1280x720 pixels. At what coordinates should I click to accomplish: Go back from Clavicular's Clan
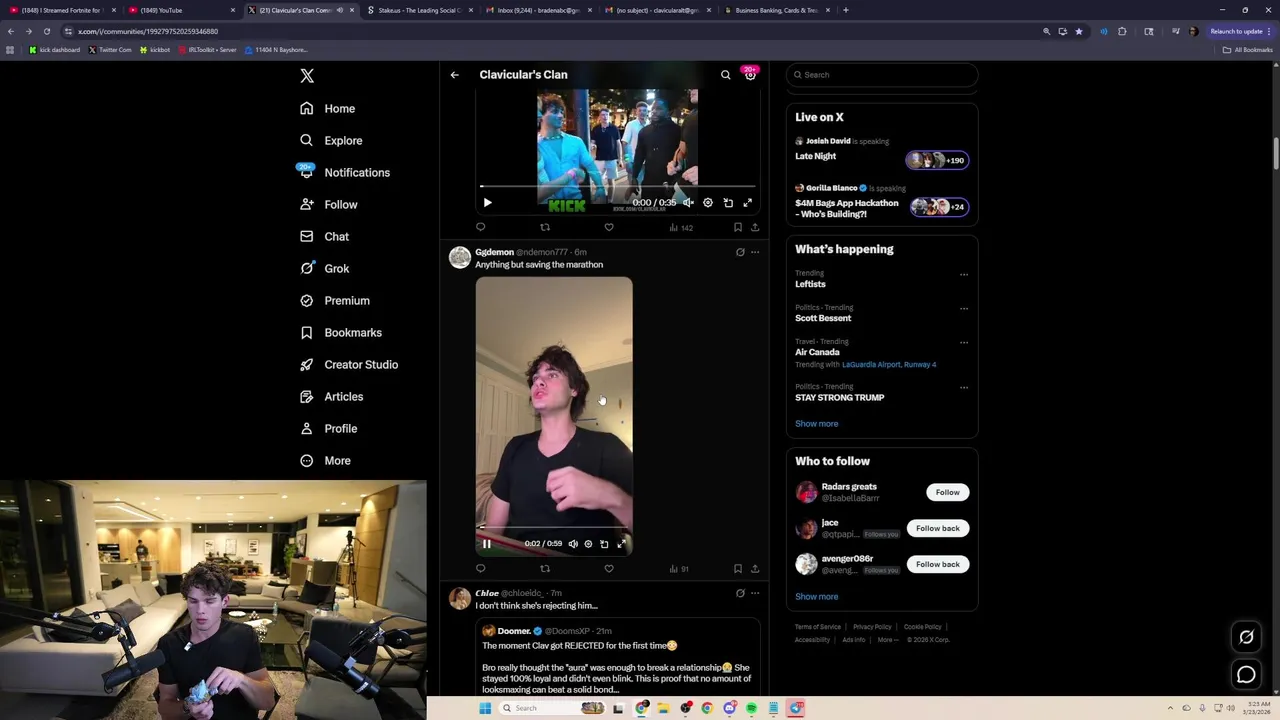click(454, 75)
